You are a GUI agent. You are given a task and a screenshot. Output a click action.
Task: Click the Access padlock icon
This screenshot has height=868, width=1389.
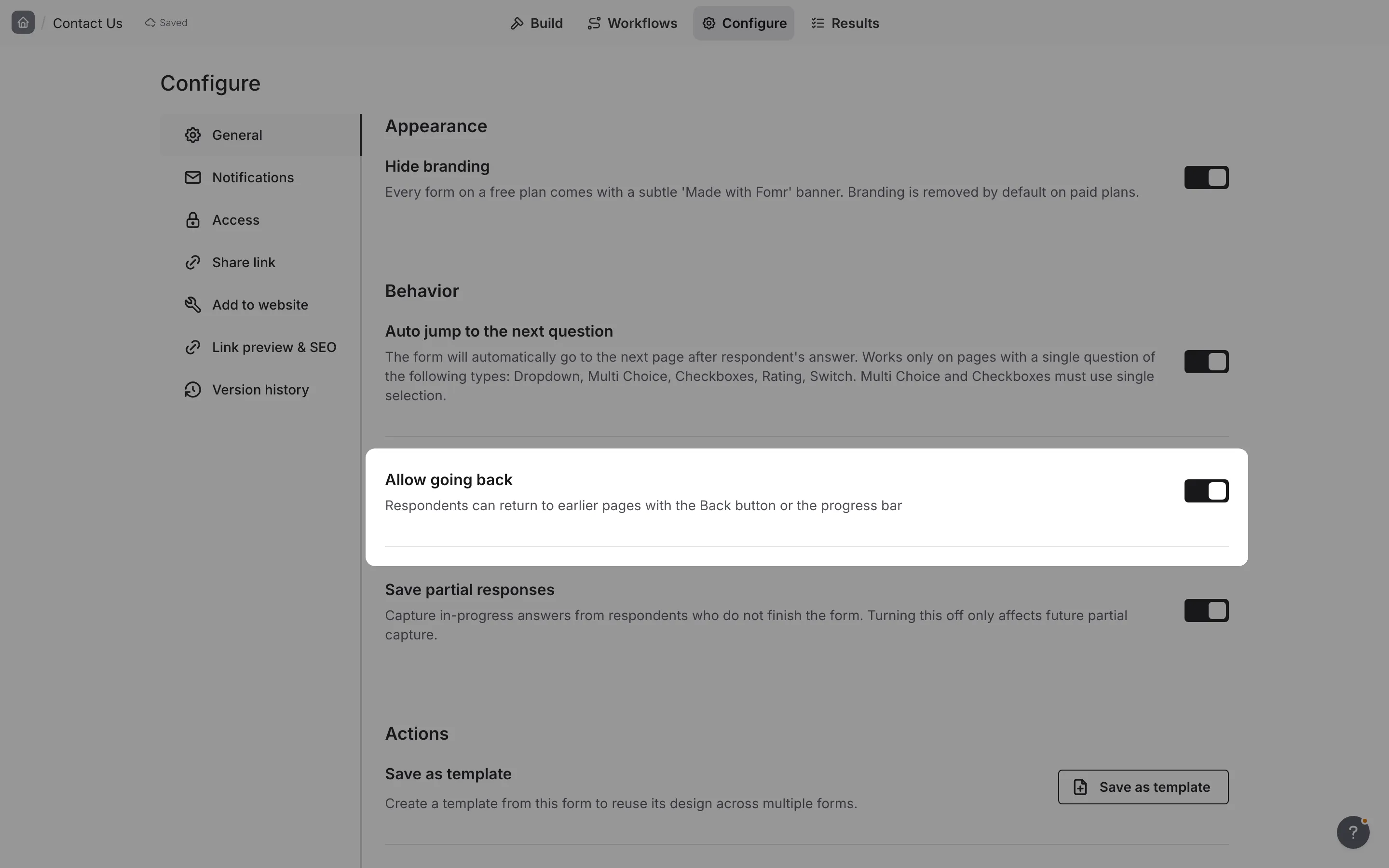tap(193, 220)
